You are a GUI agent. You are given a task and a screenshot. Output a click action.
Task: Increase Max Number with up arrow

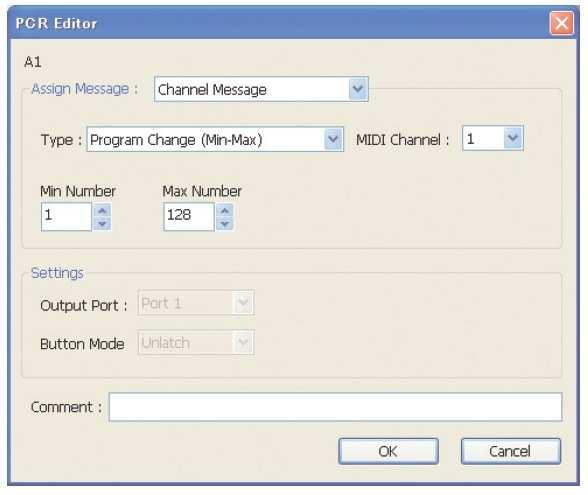[x=225, y=210]
